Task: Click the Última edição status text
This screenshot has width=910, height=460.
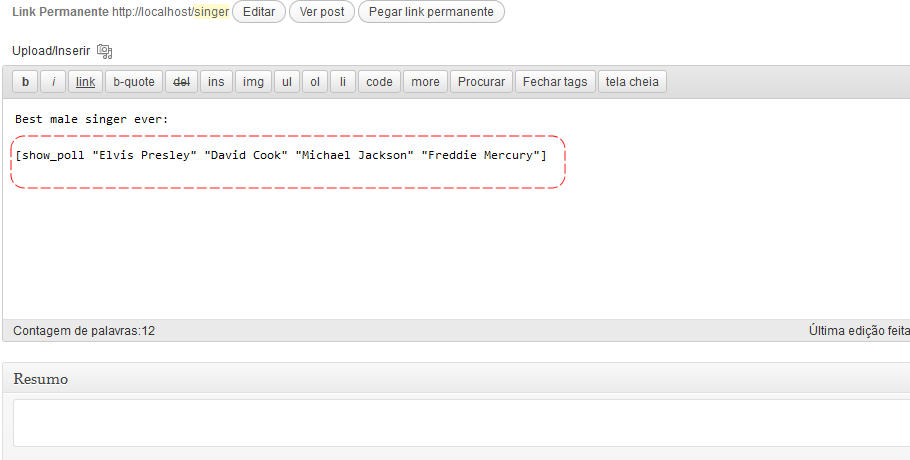Action: click(859, 331)
